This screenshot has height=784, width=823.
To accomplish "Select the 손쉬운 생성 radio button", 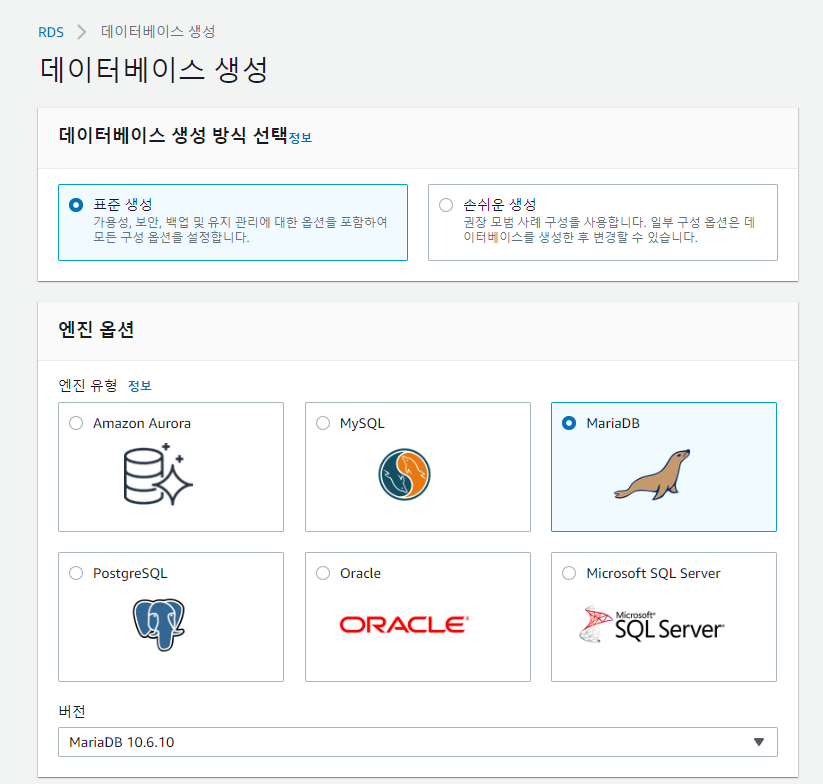I will (x=446, y=205).
